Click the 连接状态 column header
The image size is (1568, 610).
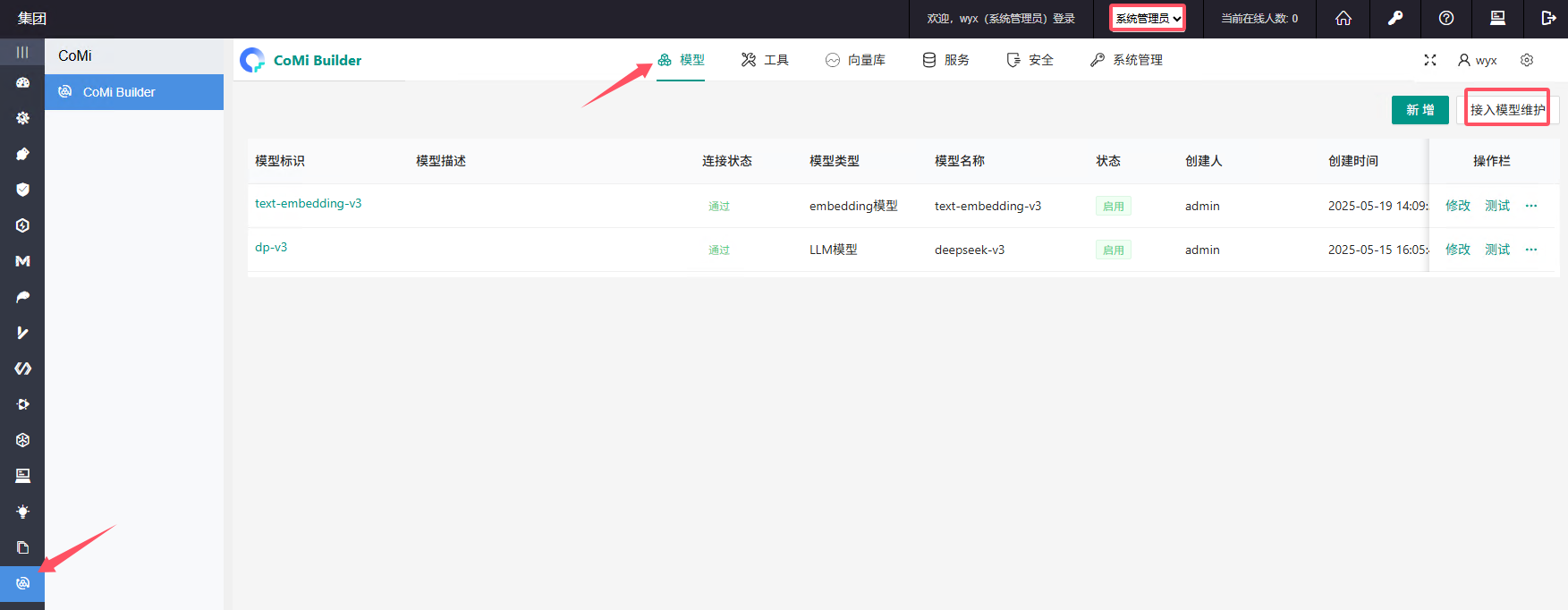click(x=727, y=161)
